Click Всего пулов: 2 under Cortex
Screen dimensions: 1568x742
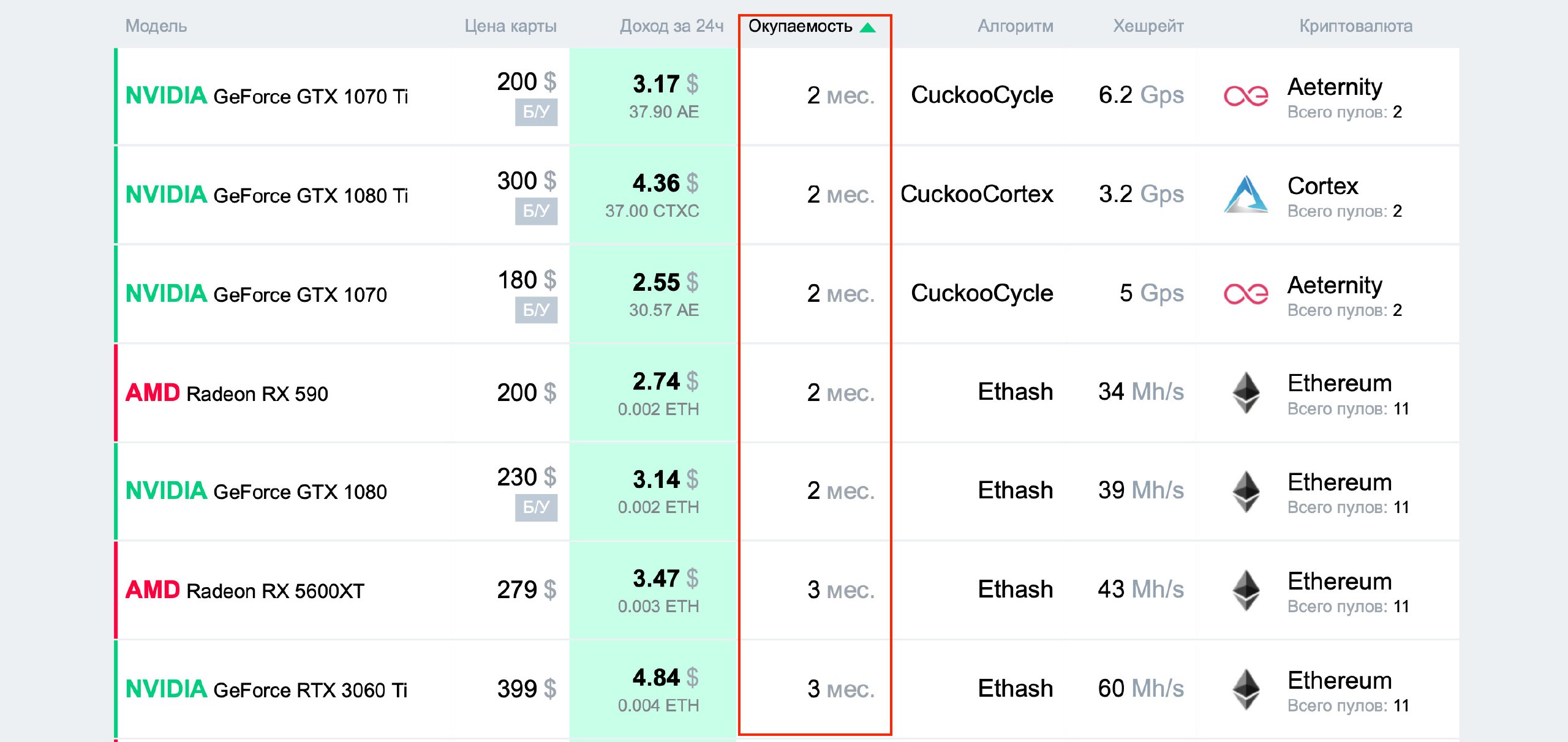(1344, 211)
